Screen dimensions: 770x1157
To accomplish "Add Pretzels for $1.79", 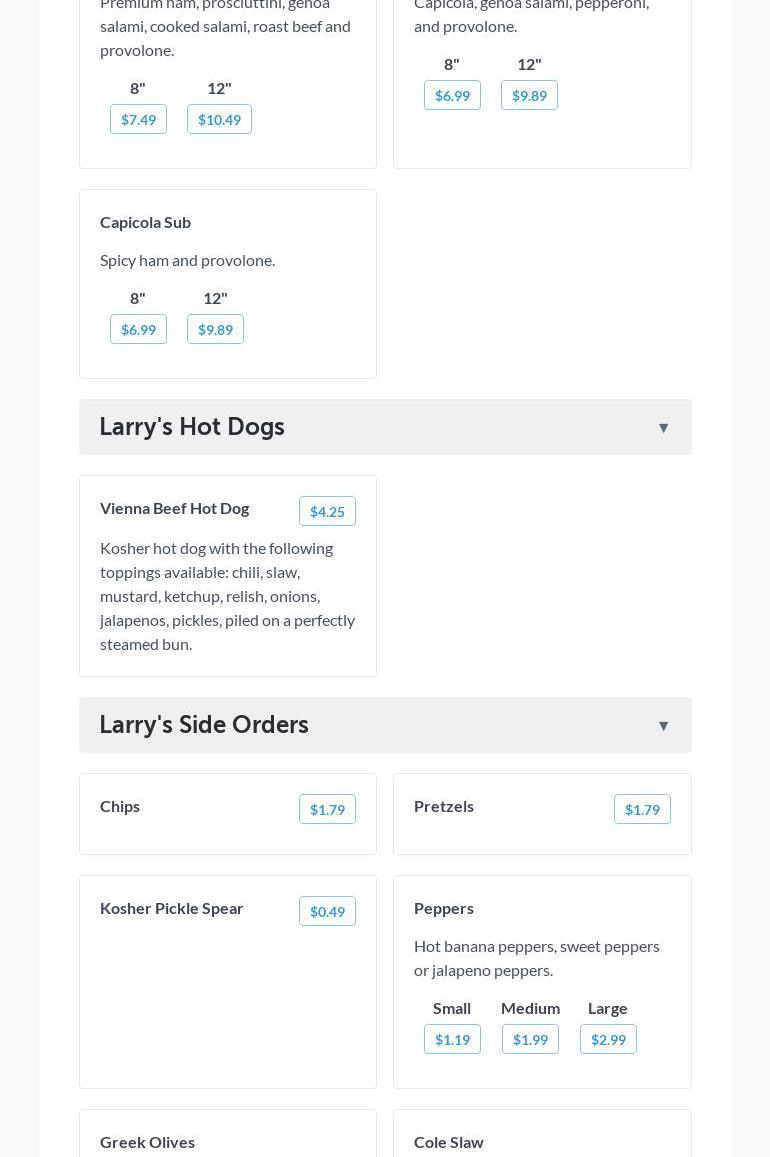I will click(642, 809).
